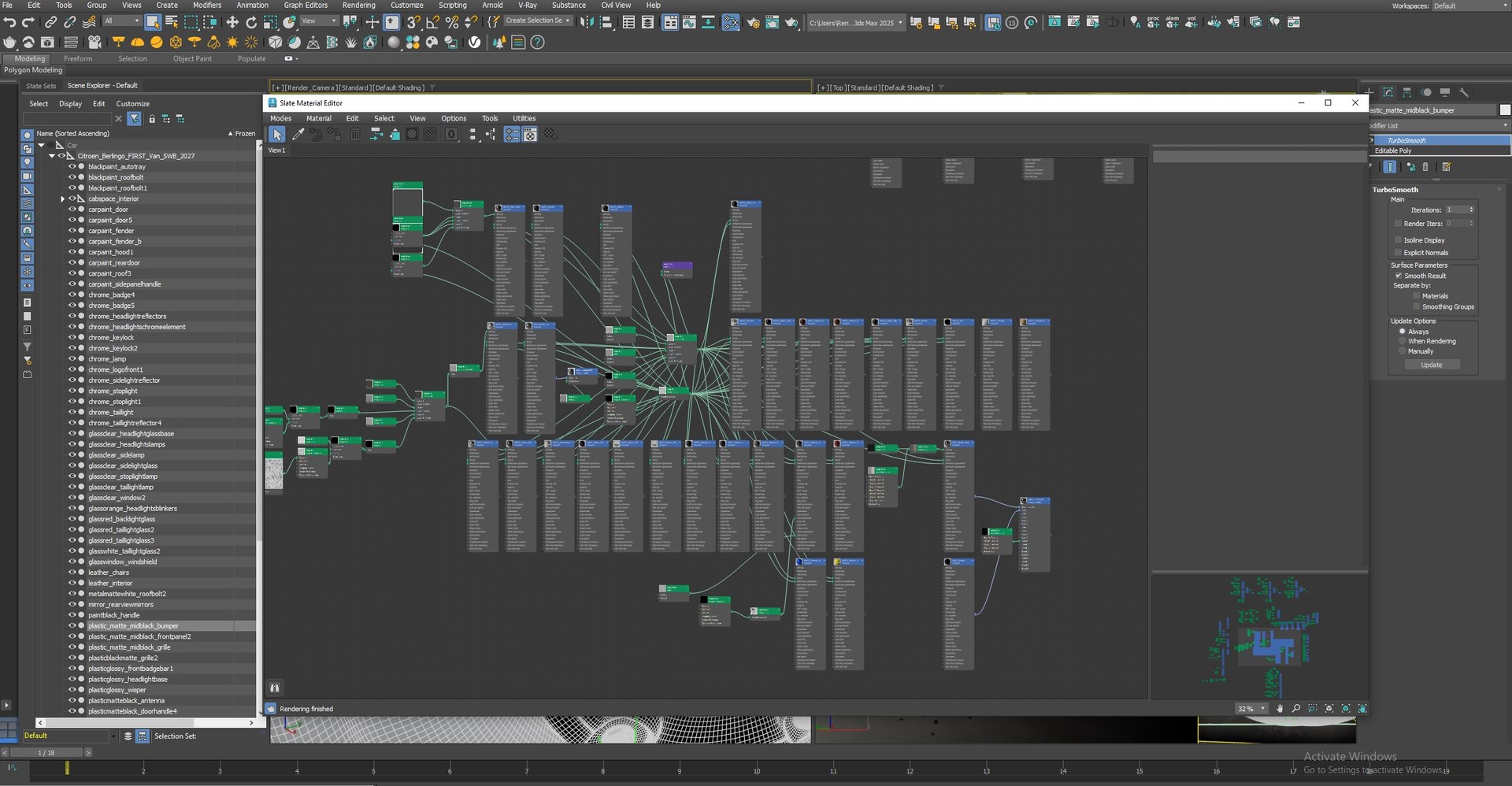
Task: Click the Configure Modifier Sets icon
Action: coord(1447,167)
